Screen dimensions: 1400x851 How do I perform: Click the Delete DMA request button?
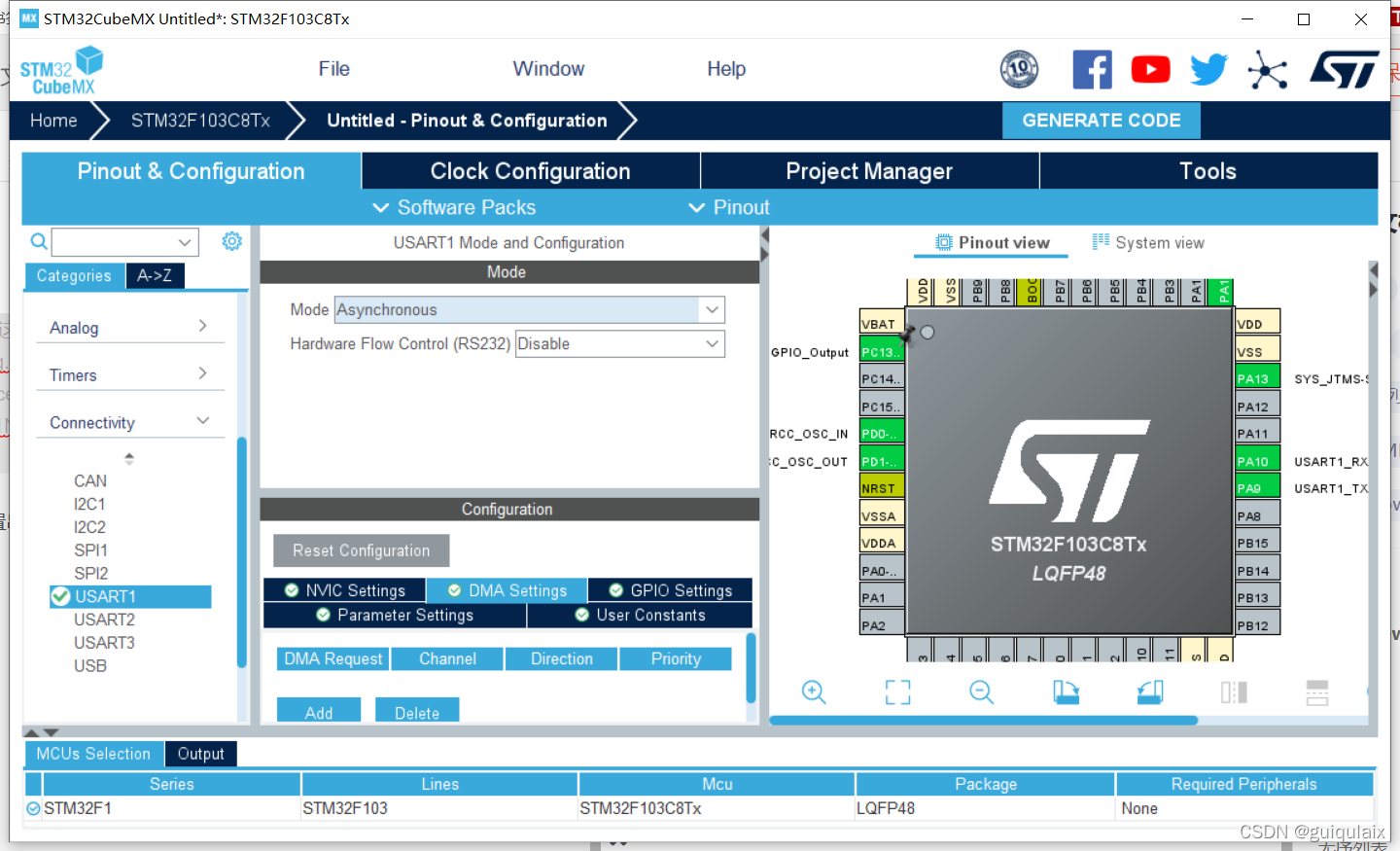417,711
